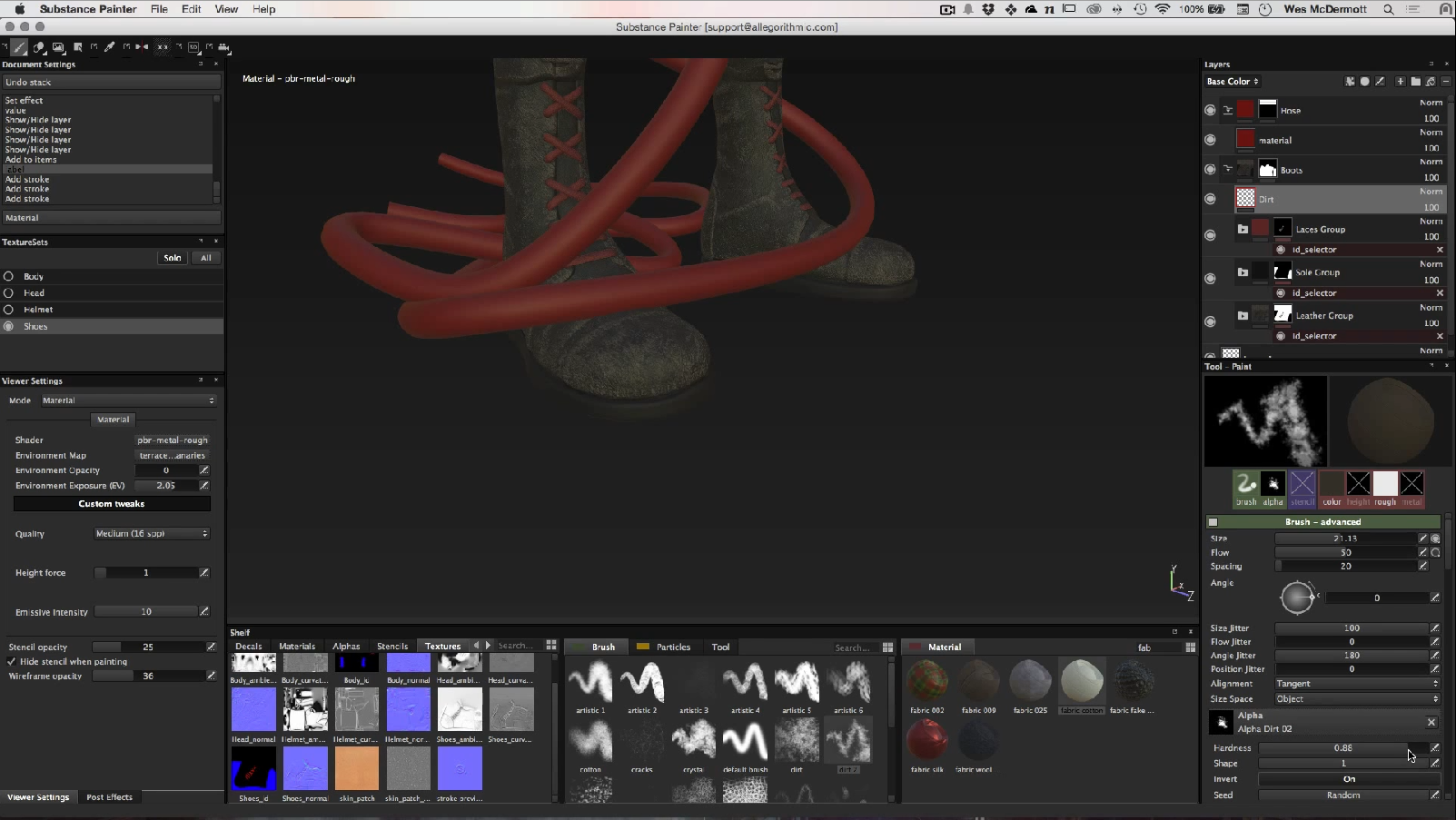Click the Custom tweaks button
1456x820 pixels.
tap(112, 504)
